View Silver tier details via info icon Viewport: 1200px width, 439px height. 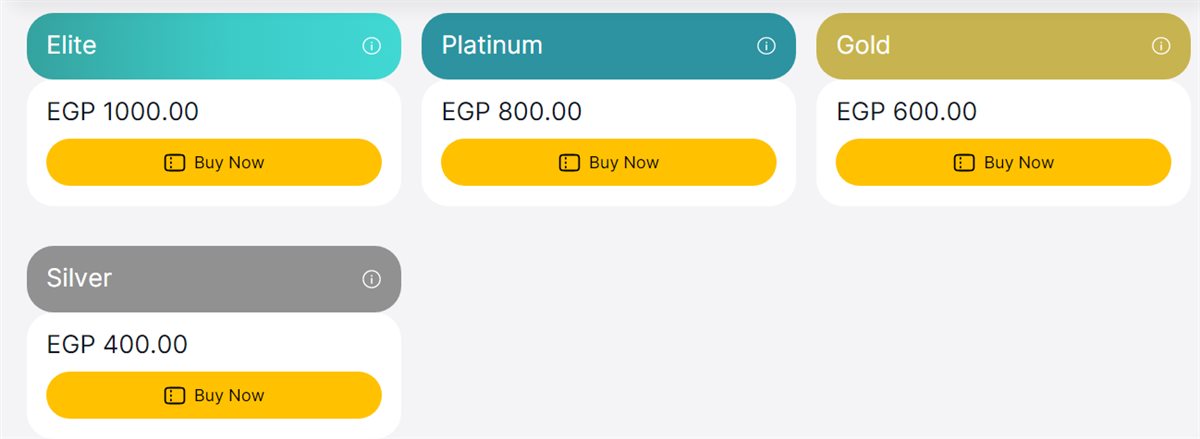coord(371,279)
